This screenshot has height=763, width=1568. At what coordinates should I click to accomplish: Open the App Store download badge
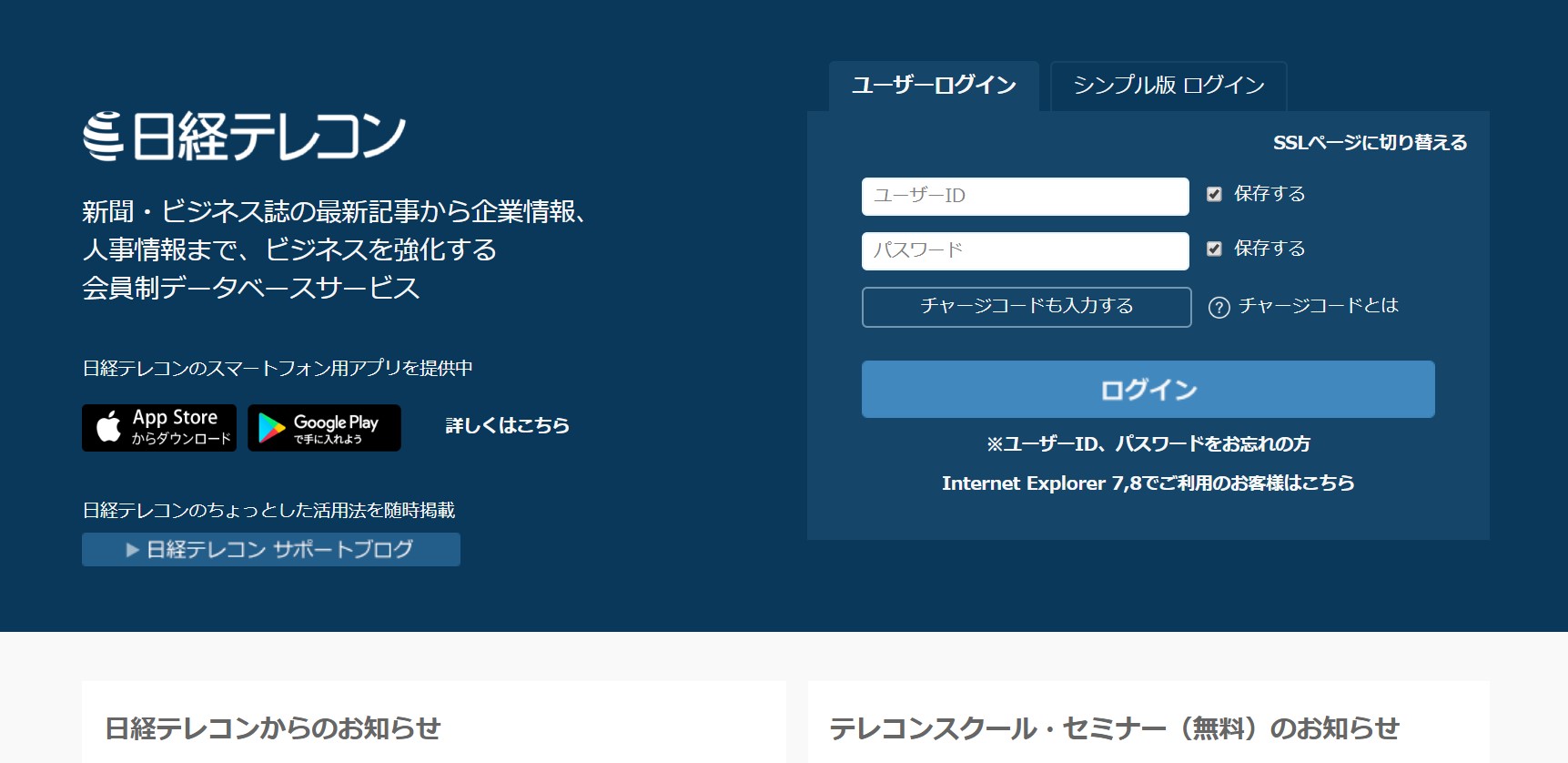point(159,428)
